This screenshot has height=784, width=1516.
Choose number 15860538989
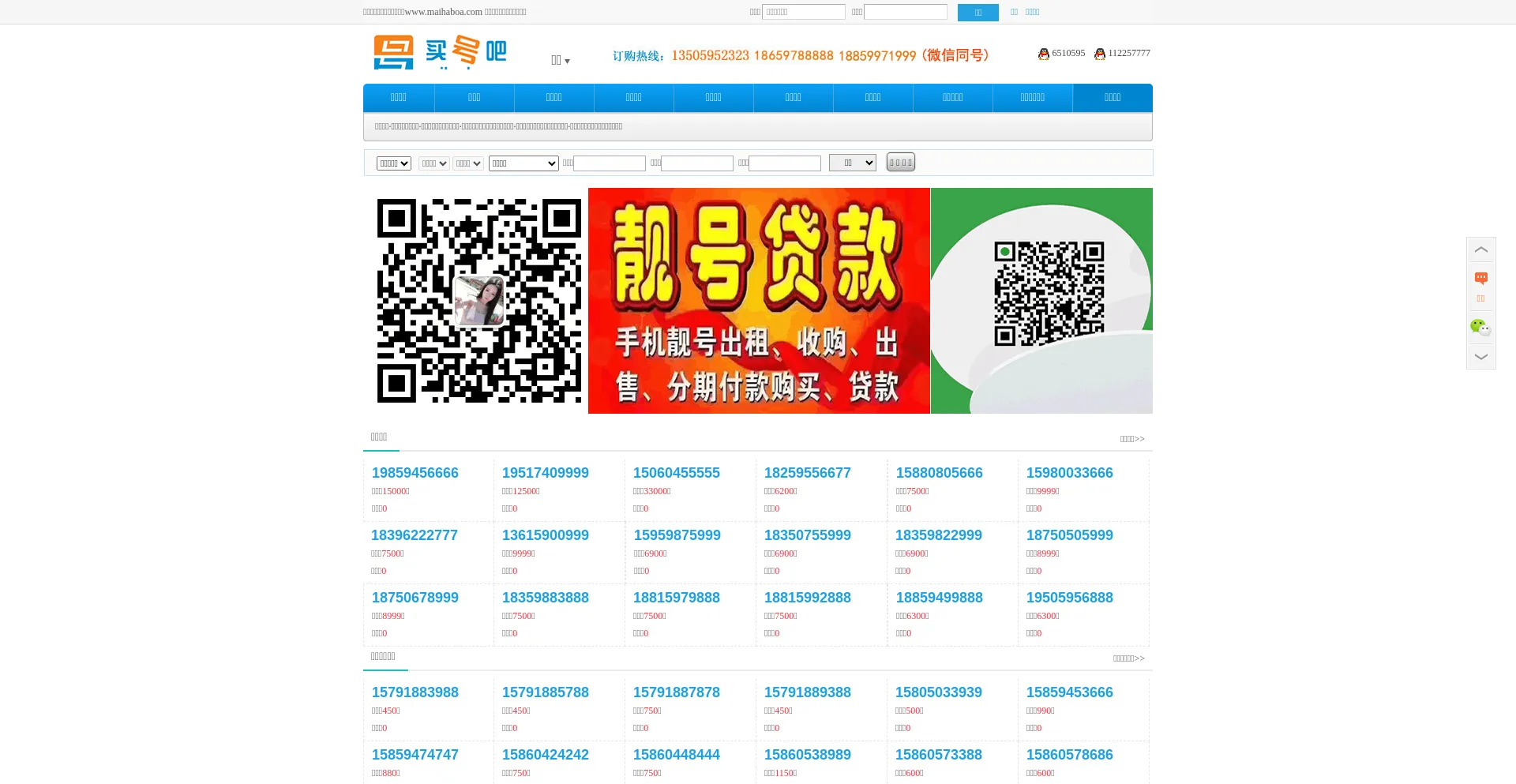pyautogui.click(x=808, y=755)
